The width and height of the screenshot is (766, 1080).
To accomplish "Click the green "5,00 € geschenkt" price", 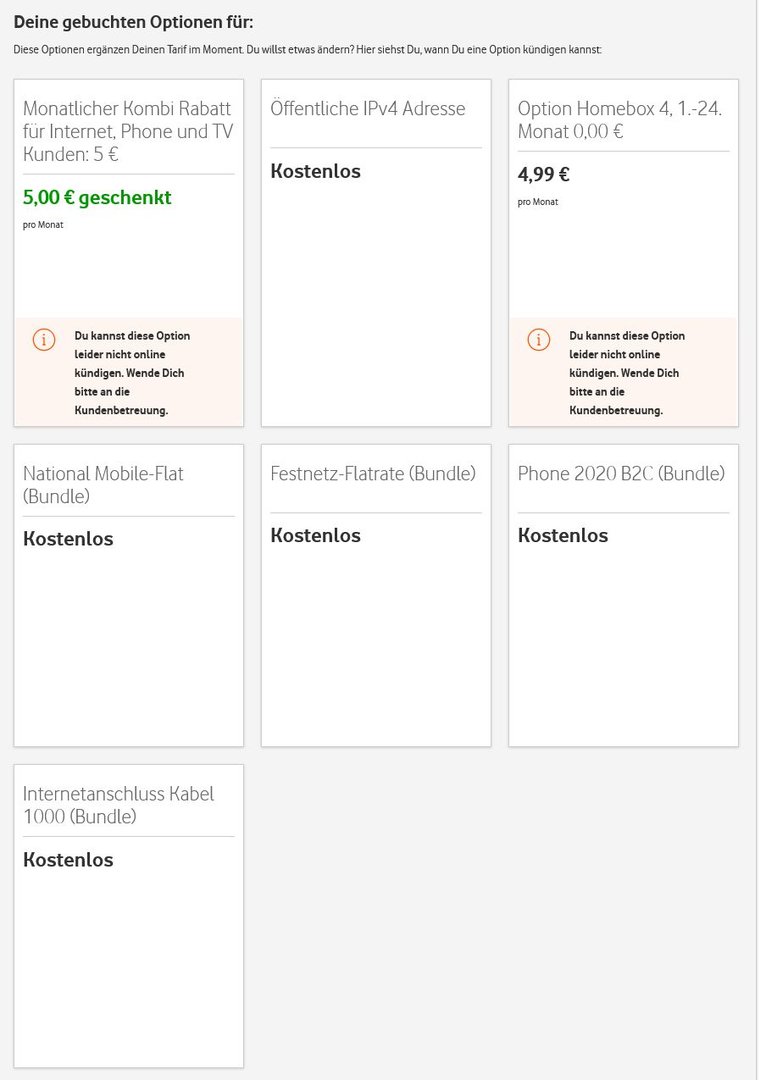I will [97, 197].
